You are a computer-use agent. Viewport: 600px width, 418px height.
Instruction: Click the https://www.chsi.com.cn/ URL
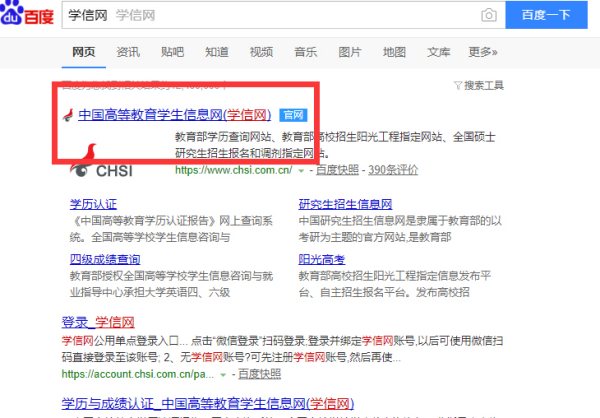click(233, 170)
